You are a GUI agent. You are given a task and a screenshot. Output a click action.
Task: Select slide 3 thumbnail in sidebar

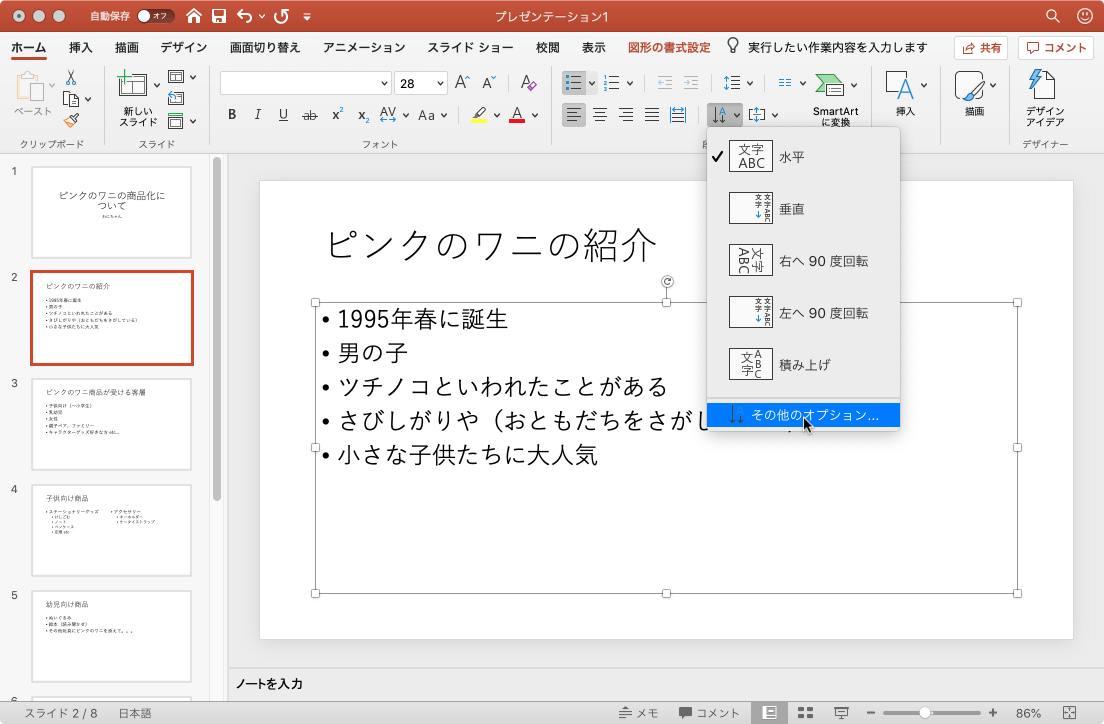coord(111,424)
